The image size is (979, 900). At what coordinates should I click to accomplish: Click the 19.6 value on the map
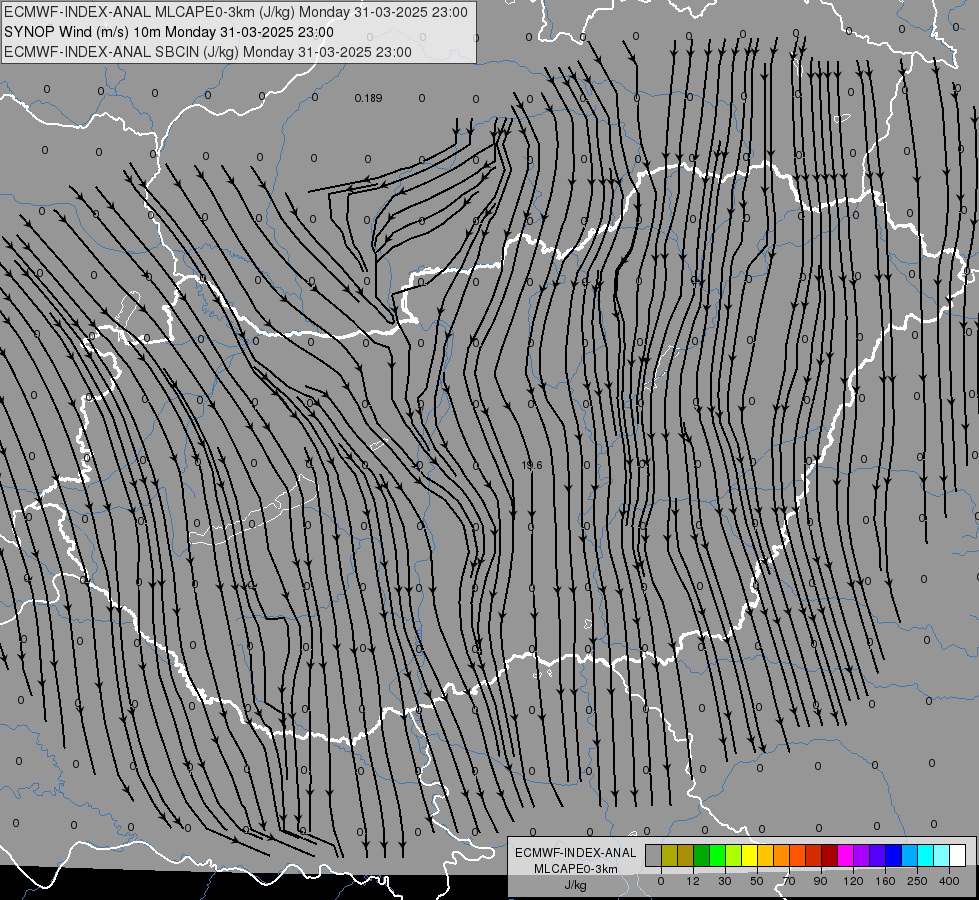point(532,465)
